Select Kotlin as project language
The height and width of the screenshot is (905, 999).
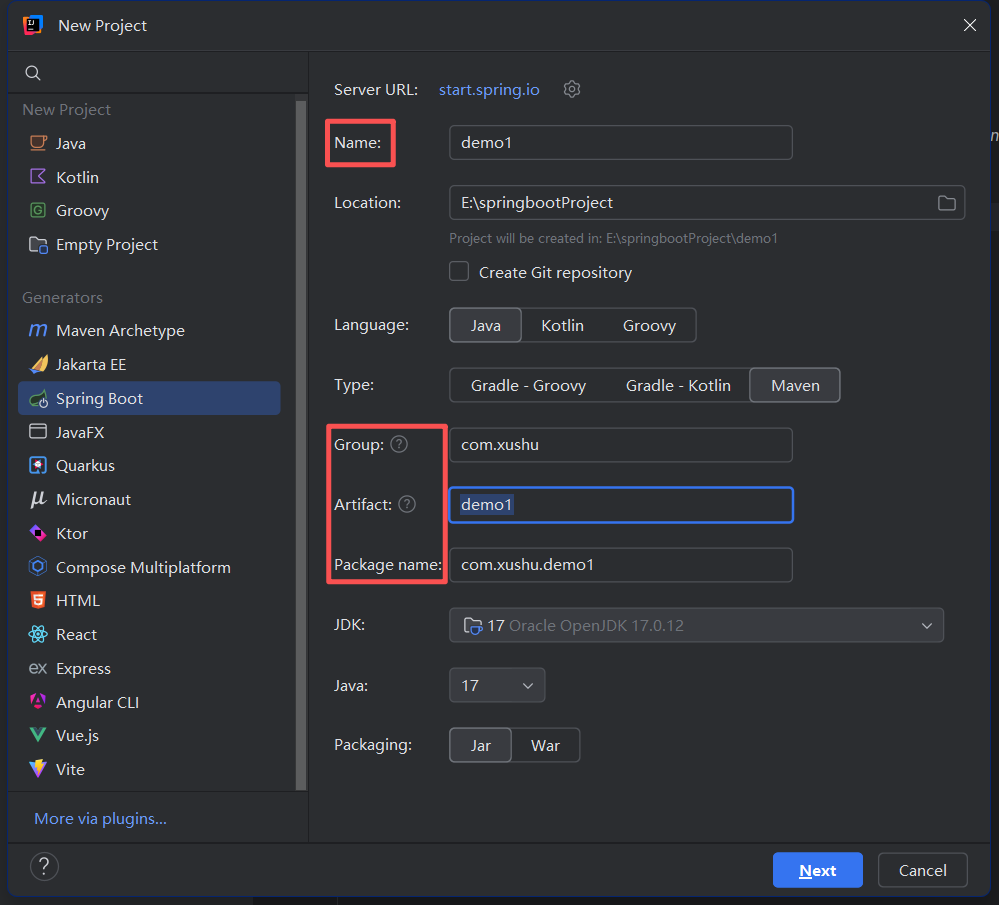coord(563,325)
